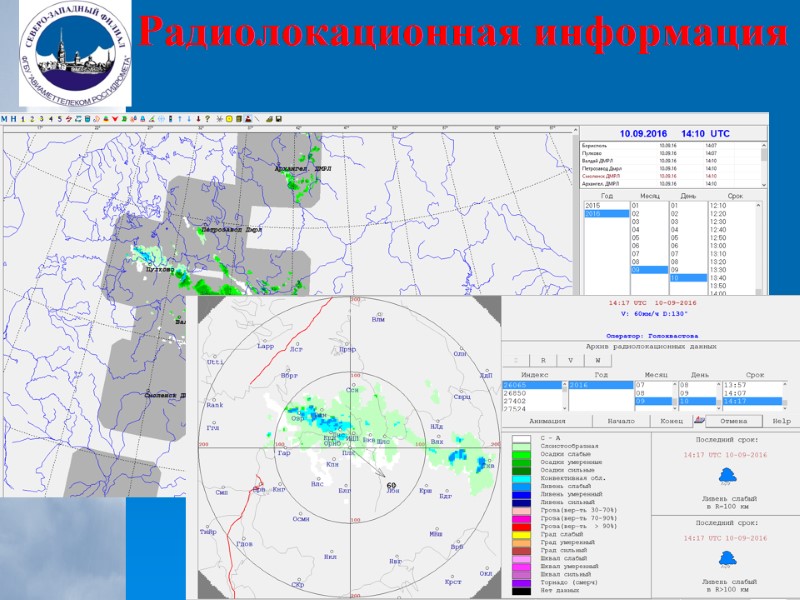Select the Петрозавод Дмрл row in radar list

point(670,168)
